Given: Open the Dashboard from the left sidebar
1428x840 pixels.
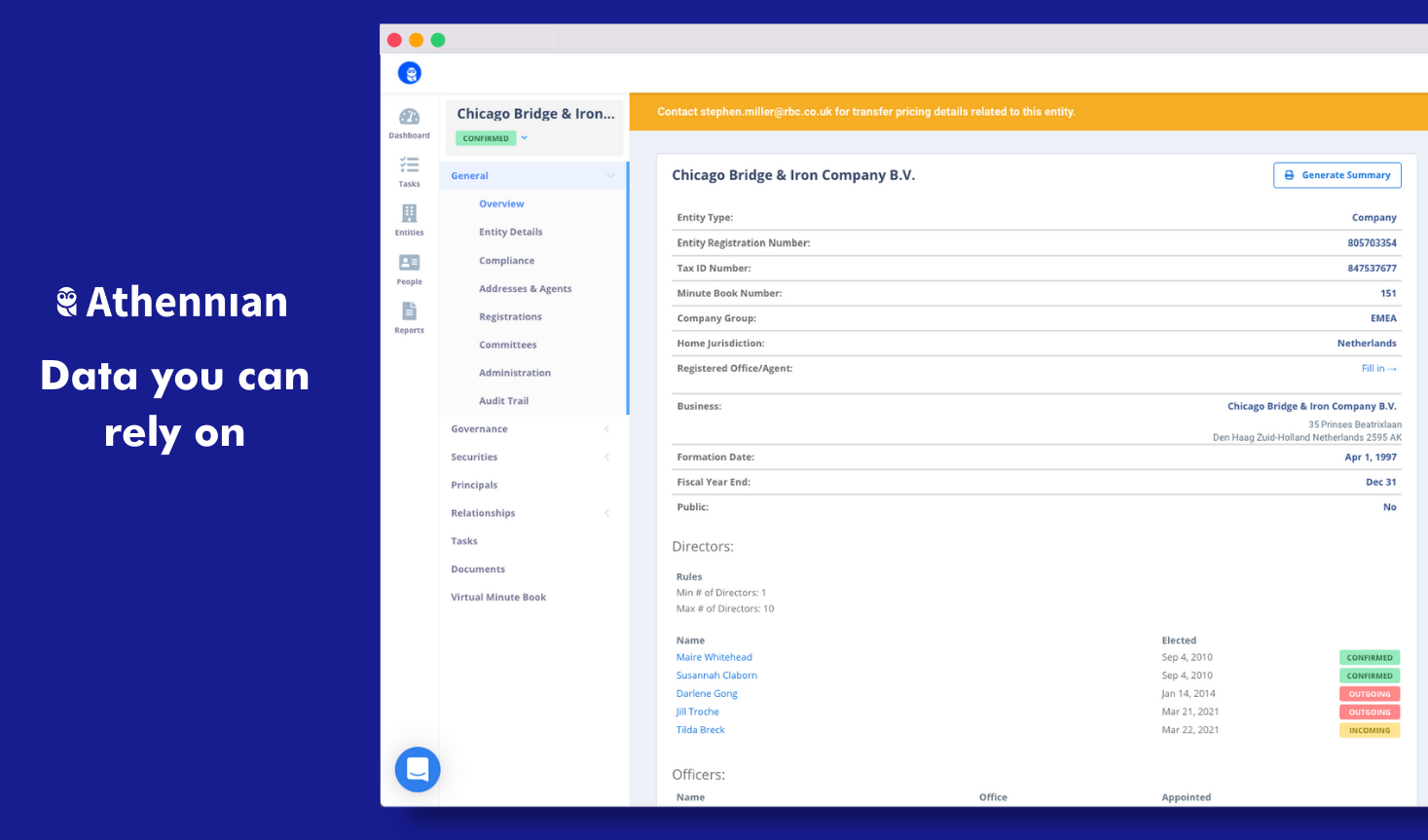Looking at the screenshot, I should tap(409, 122).
